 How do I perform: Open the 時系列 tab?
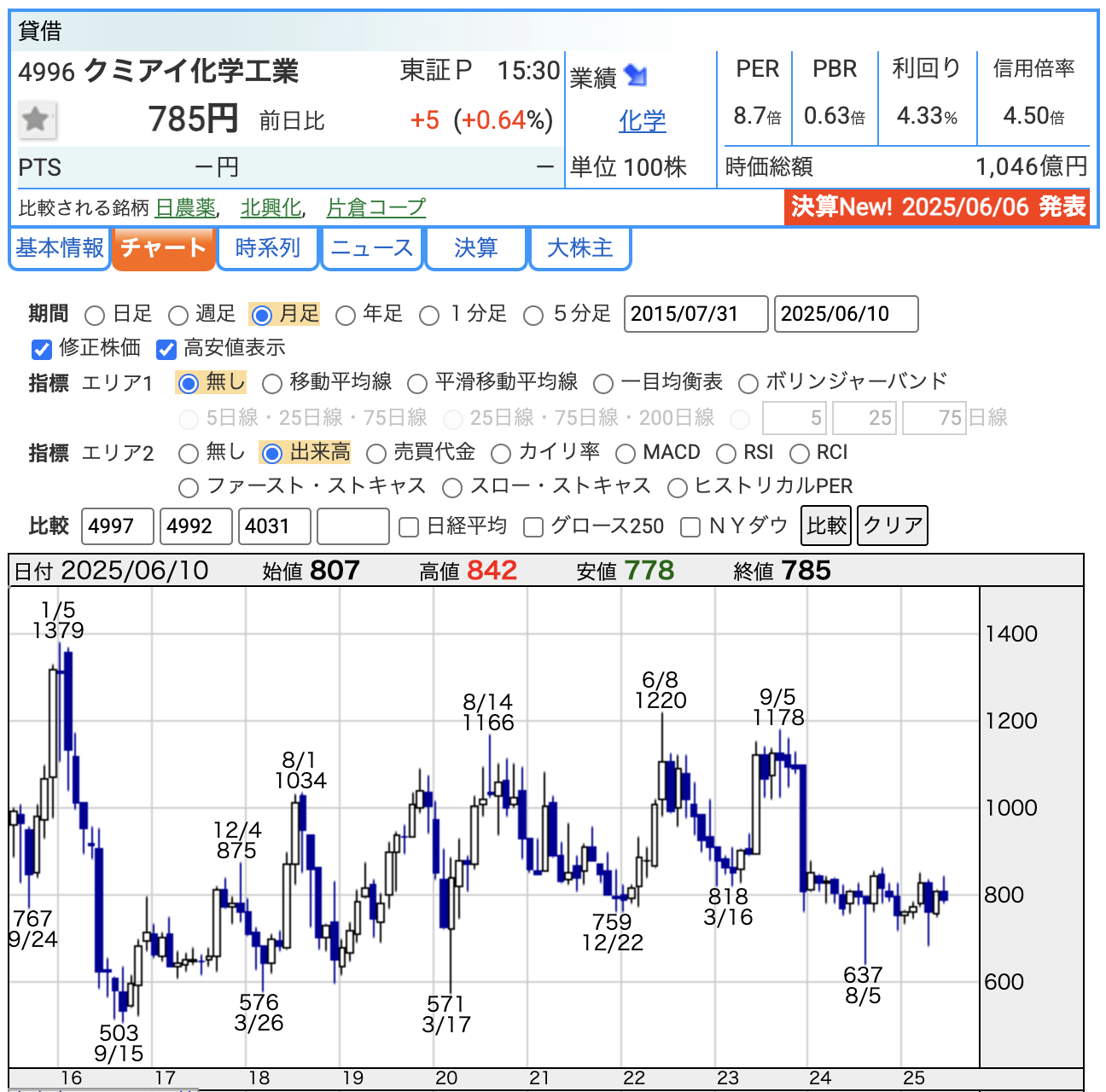(x=268, y=248)
